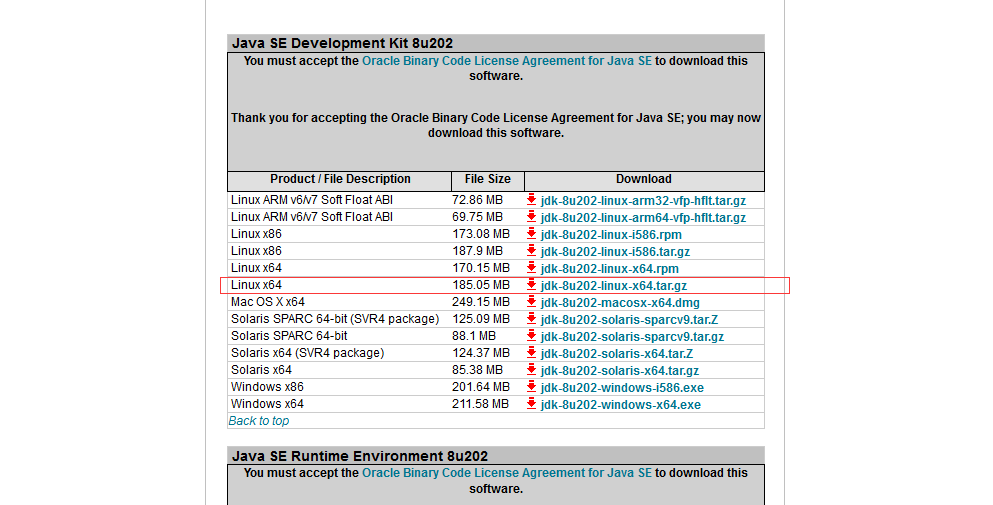
Task: Download jdk-8u202-linux-arm32-vfp-hflt.tar.gz link
Action: click(x=643, y=201)
